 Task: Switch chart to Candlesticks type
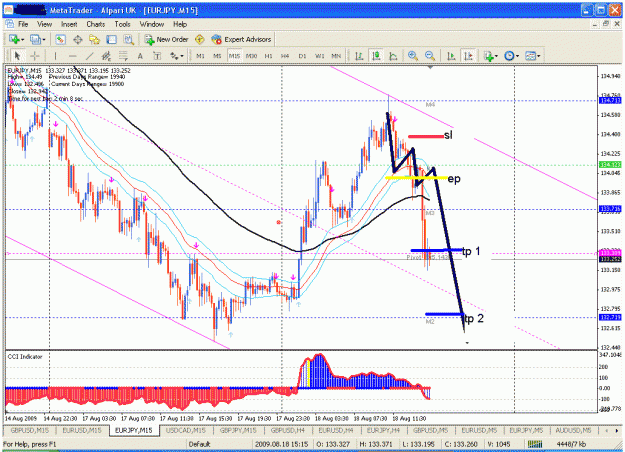pos(376,56)
